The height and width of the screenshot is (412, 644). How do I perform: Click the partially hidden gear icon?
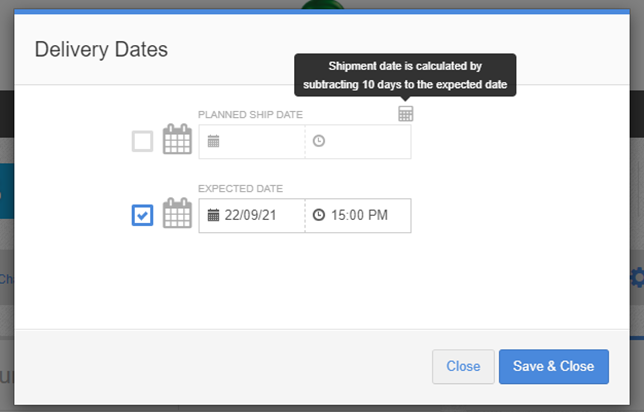[x=637, y=278]
